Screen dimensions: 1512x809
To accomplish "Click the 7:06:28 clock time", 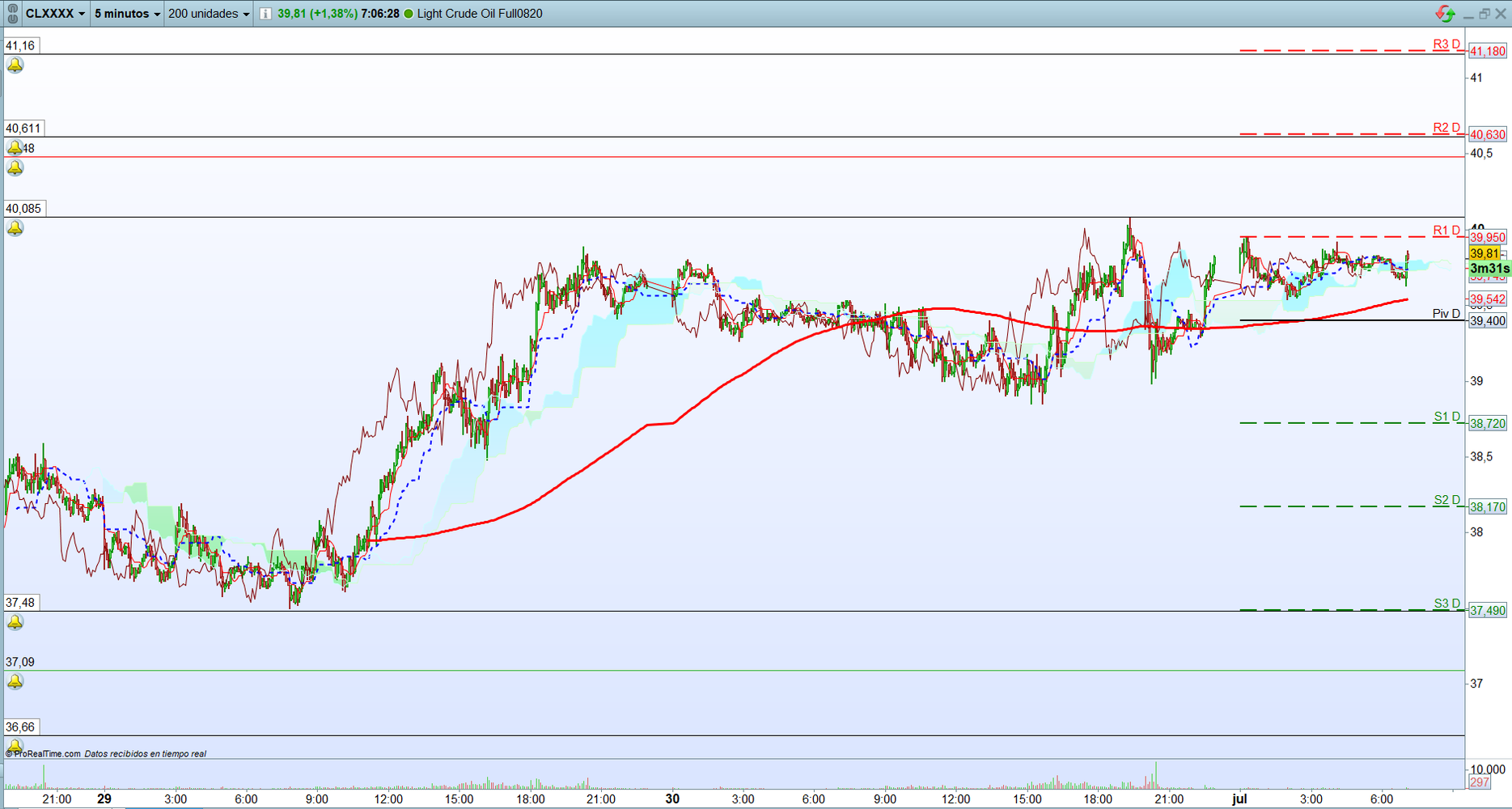I will tap(380, 14).
